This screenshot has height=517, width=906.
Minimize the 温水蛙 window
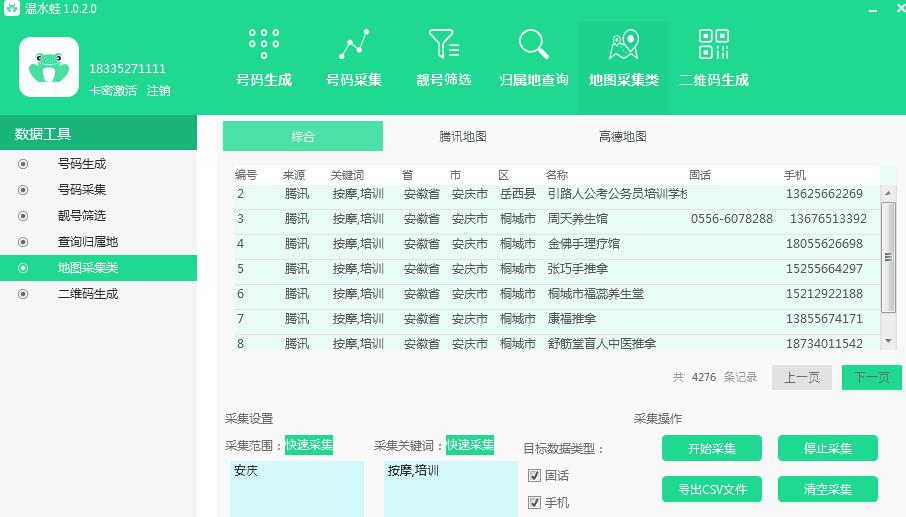[x=872, y=10]
